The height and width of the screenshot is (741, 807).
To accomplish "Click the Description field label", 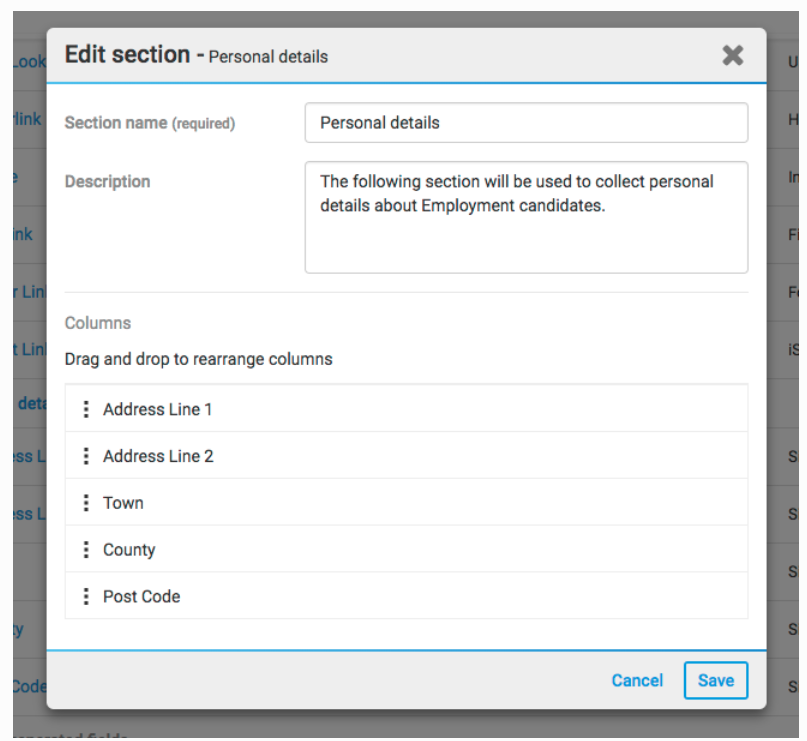I will click(107, 181).
